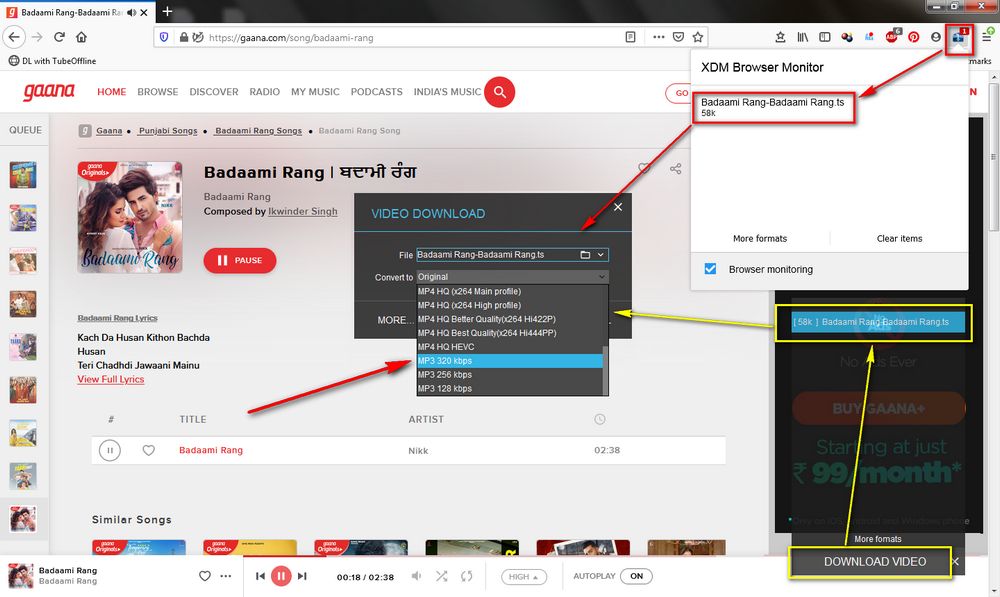Go to the browser home icon

[x=81, y=37]
